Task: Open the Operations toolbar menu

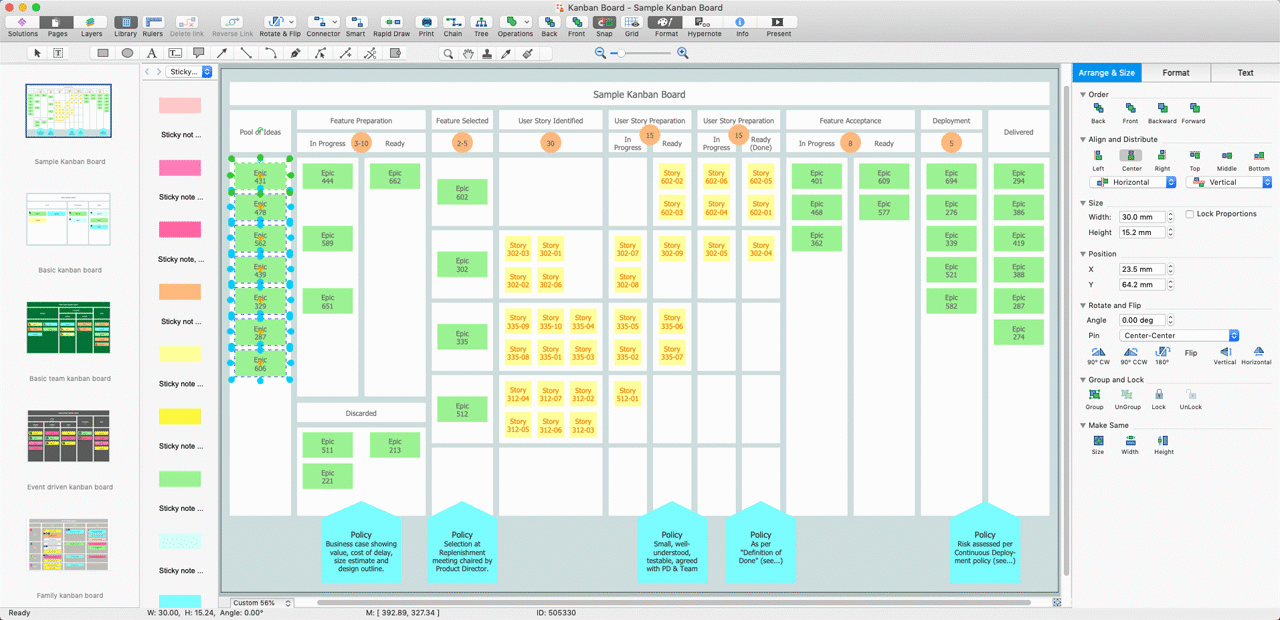Action: 515,21
